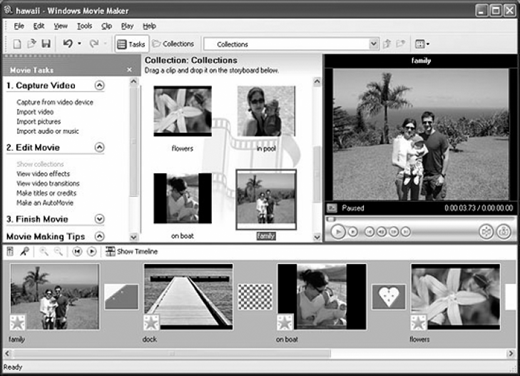The height and width of the screenshot is (376, 520).
Task: Select the family clip in collection
Action: point(266,200)
